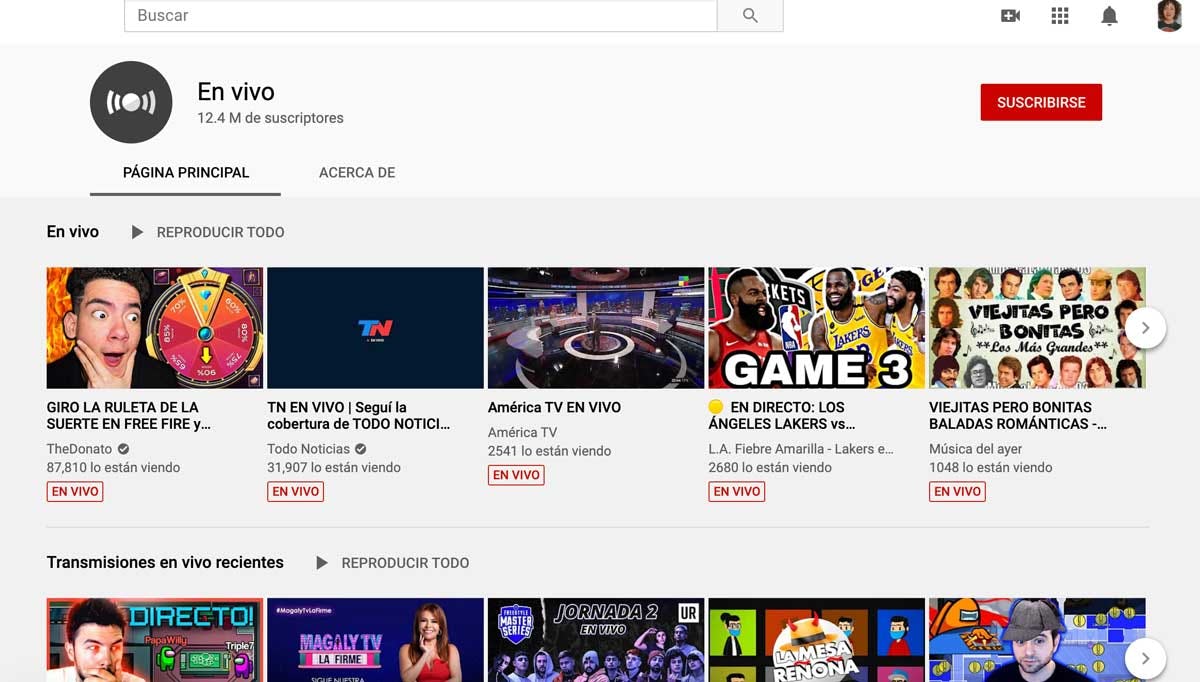This screenshot has height=682, width=1200.
Task: Switch to the ACERCA DE tab
Action: [x=357, y=172]
